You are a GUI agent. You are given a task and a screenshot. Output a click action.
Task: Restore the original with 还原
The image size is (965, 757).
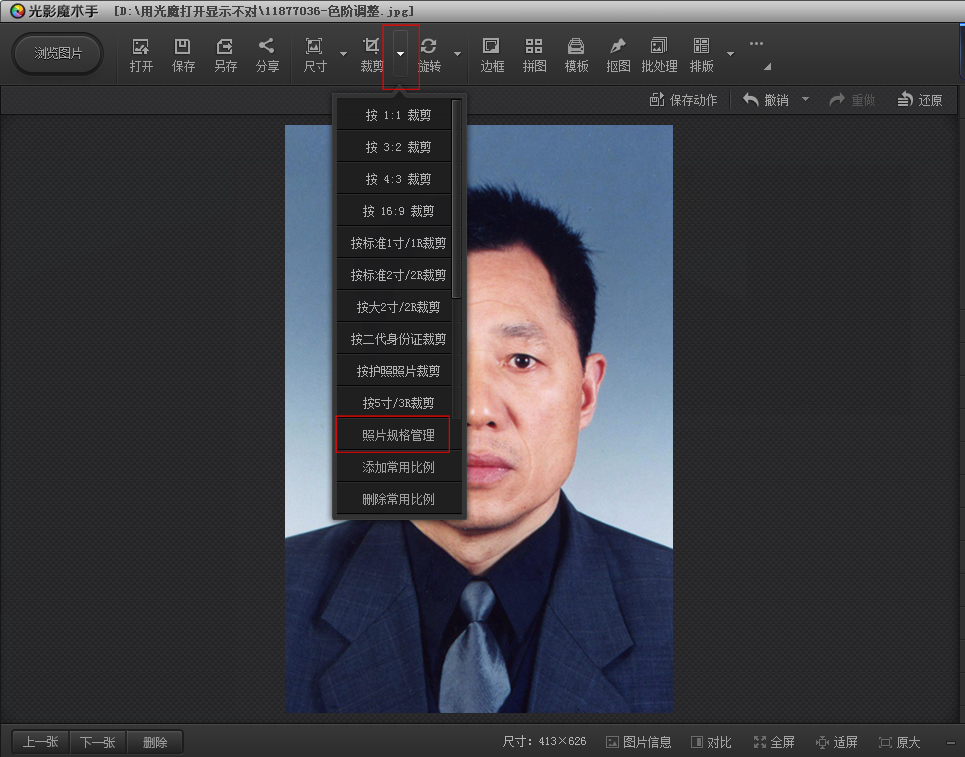coord(920,100)
